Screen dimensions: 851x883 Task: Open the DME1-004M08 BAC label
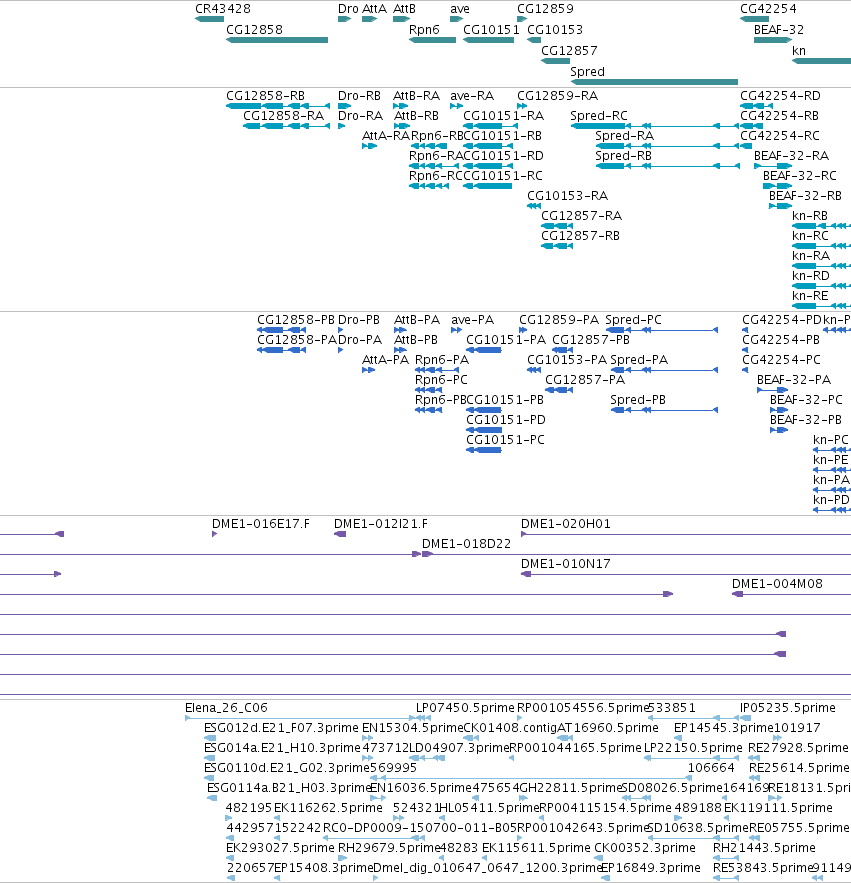777,584
